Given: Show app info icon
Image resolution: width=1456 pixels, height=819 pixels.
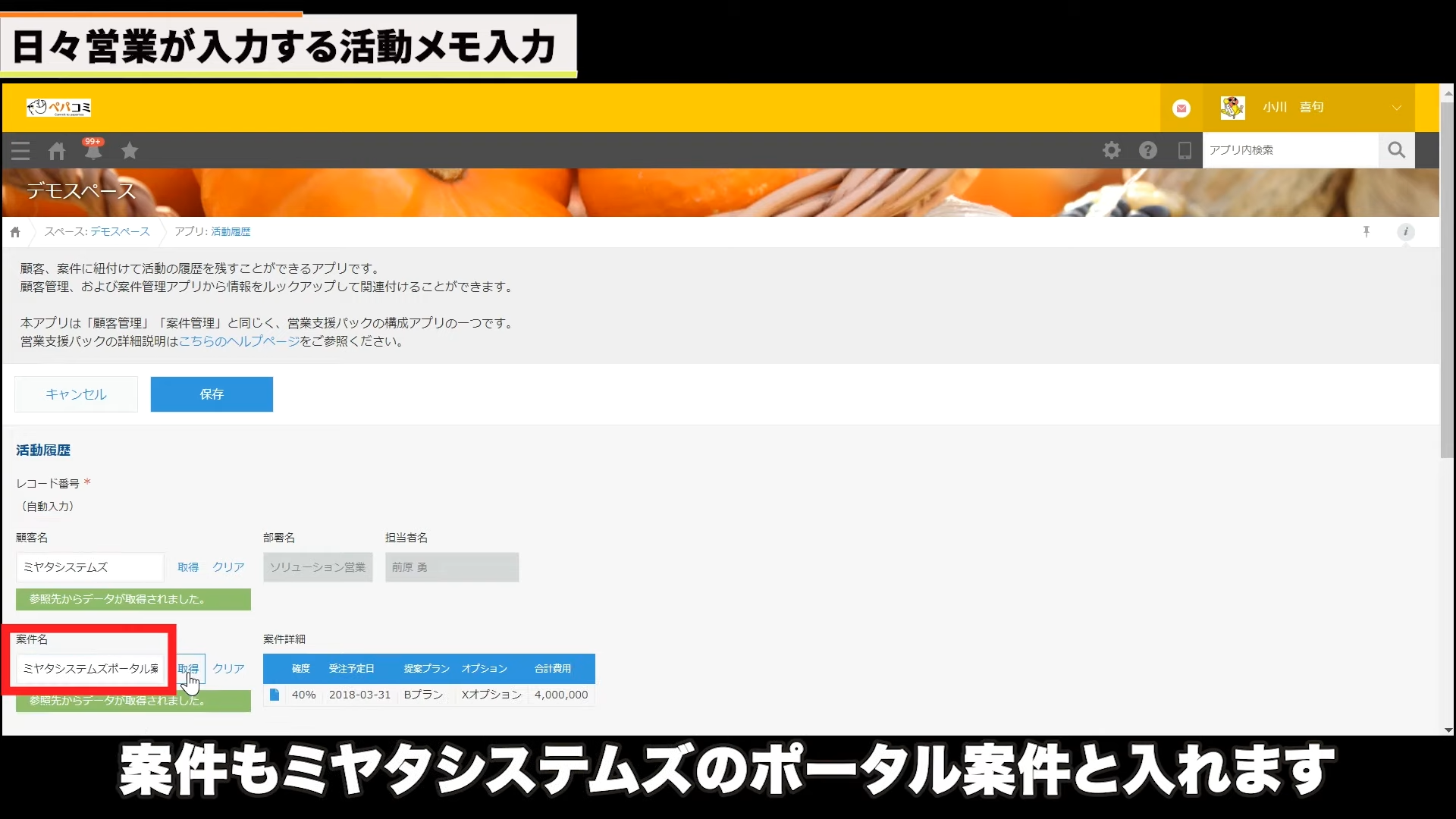Looking at the screenshot, I should click(x=1405, y=232).
